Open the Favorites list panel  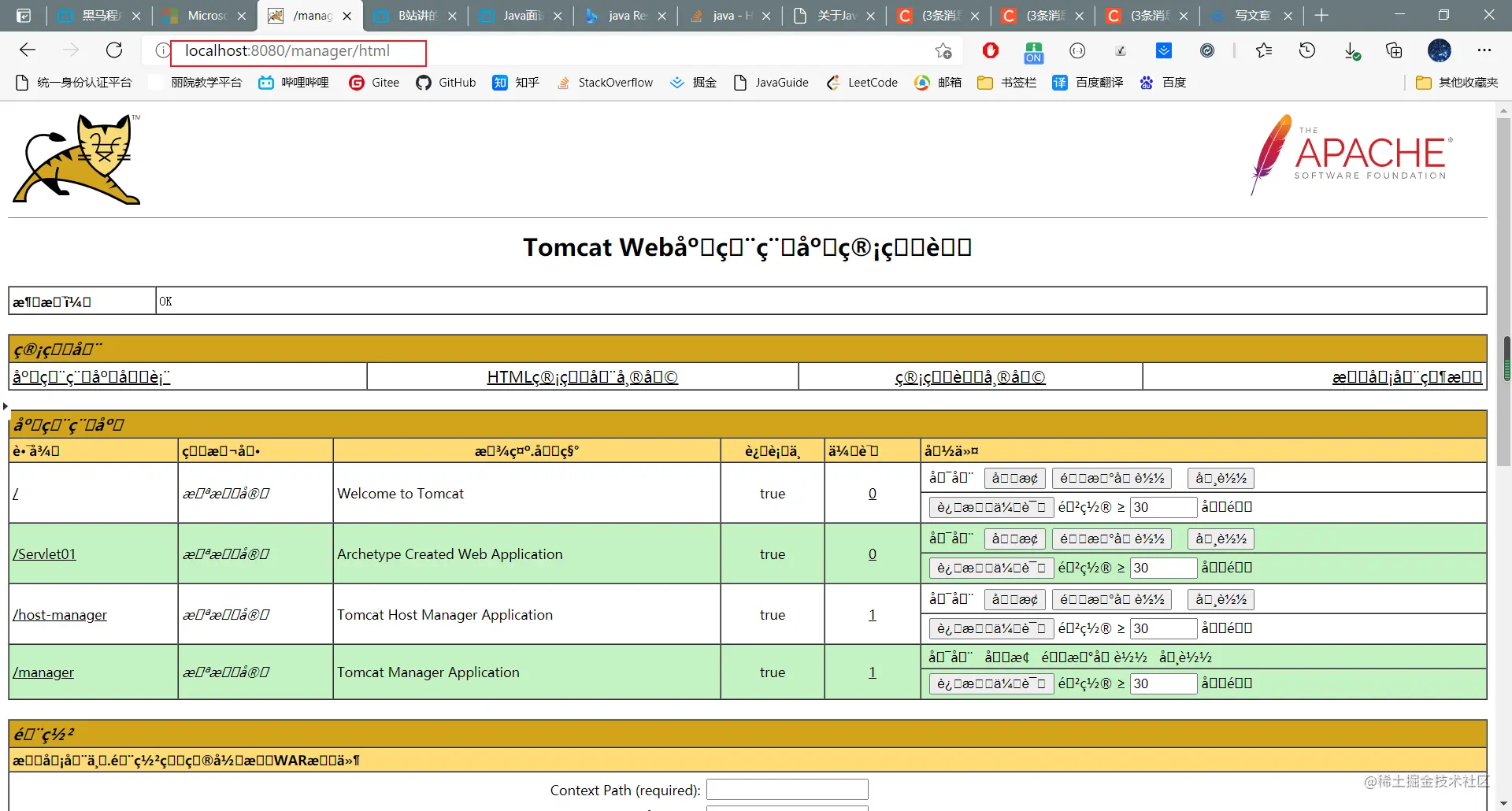[1264, 50]
